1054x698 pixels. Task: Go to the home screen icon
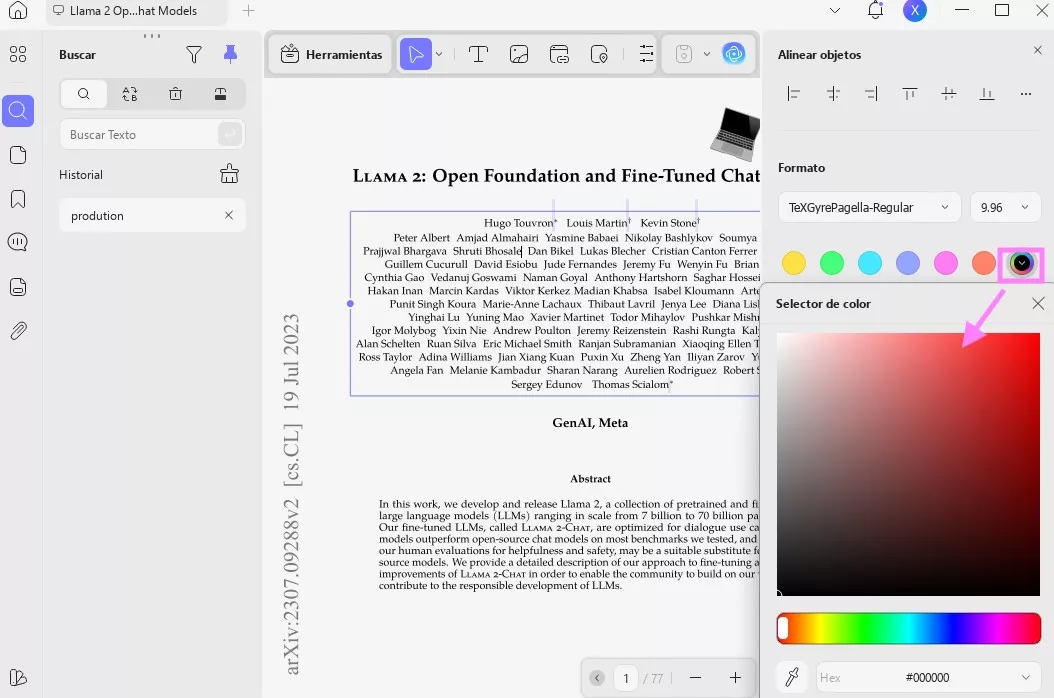tap(18, 10)
